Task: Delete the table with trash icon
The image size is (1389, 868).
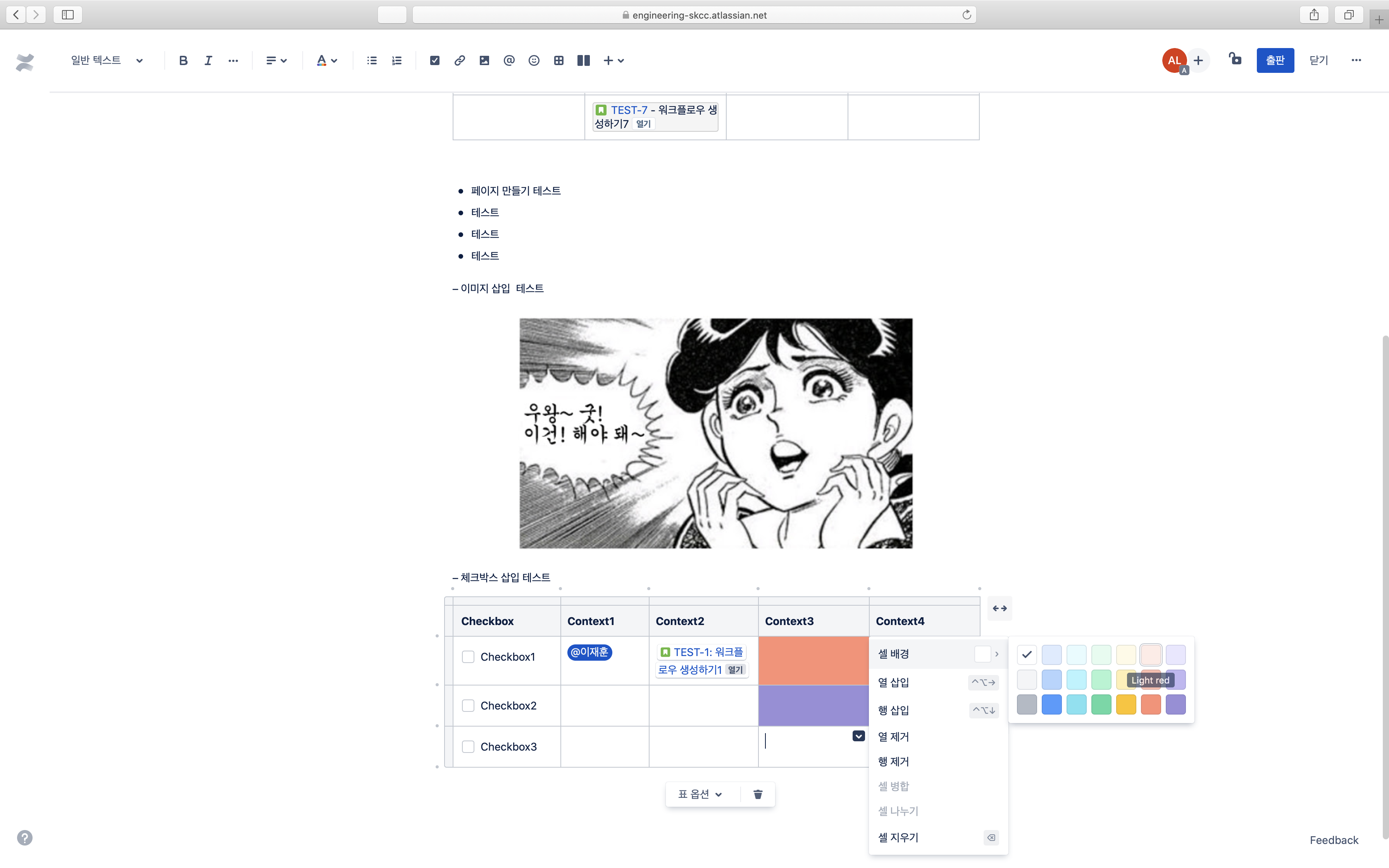Action: [758, 794]
